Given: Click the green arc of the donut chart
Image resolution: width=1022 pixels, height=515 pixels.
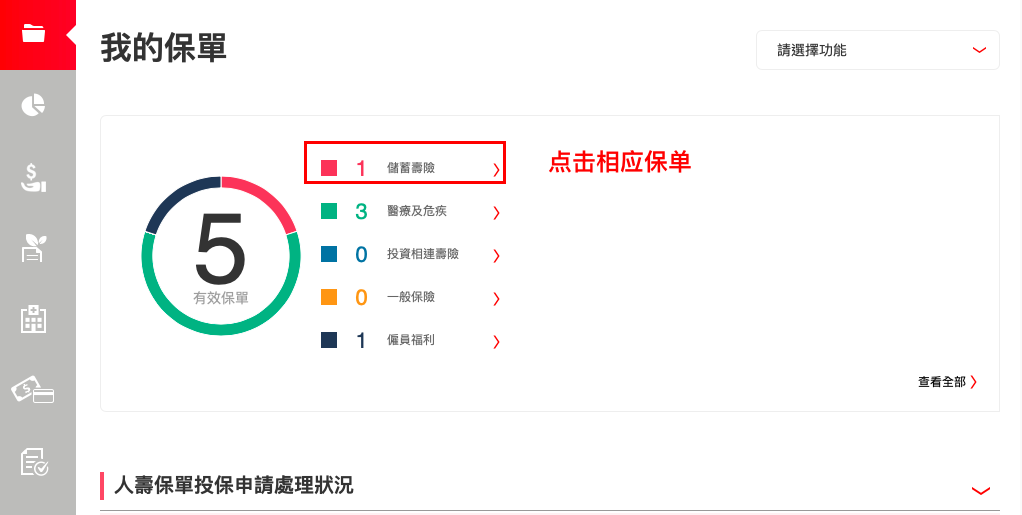Looking at the screenshot, I should [x=221, y=329].
